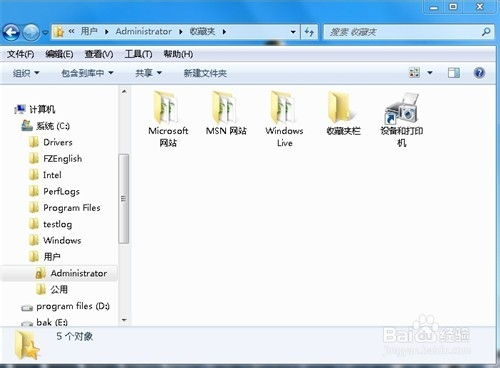The image size is (500, 368).
Task: Select the Program Files folder in tree
Action: click(72, 208)
